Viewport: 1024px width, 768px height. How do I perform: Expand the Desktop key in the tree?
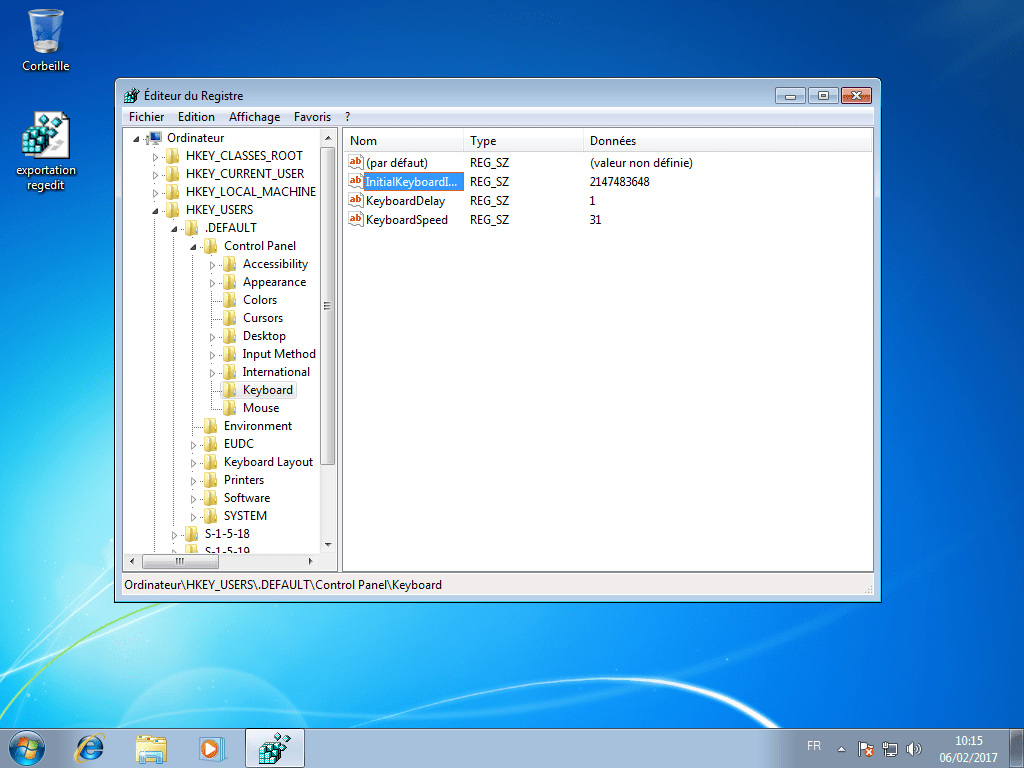[x=213, y=335]
